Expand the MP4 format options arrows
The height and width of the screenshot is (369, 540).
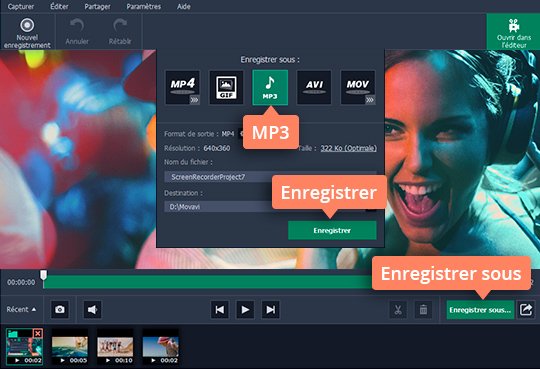pyautogui.click(x=194, y=100)
